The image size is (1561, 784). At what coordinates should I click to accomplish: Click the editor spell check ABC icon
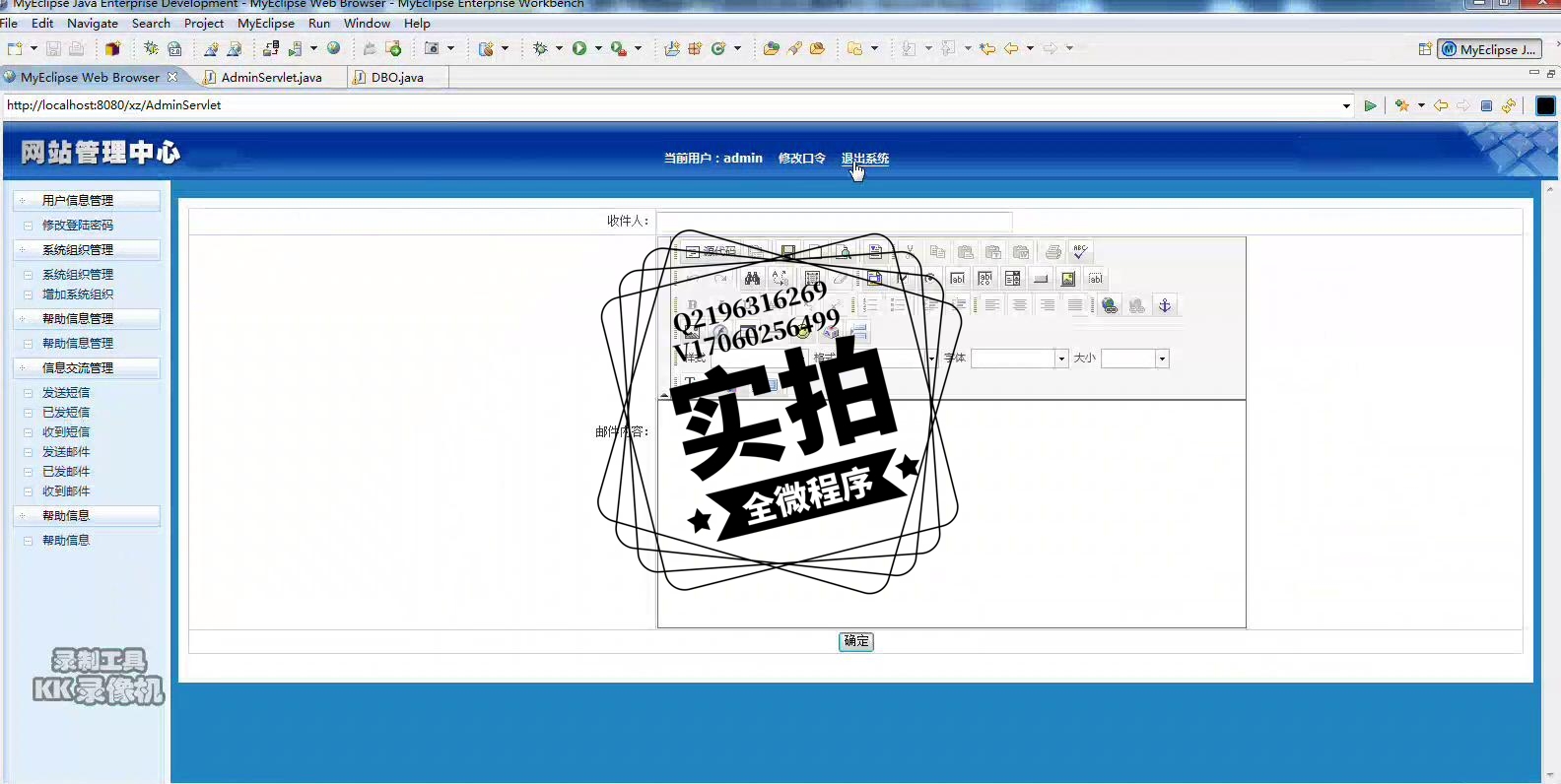(1081, 252)
